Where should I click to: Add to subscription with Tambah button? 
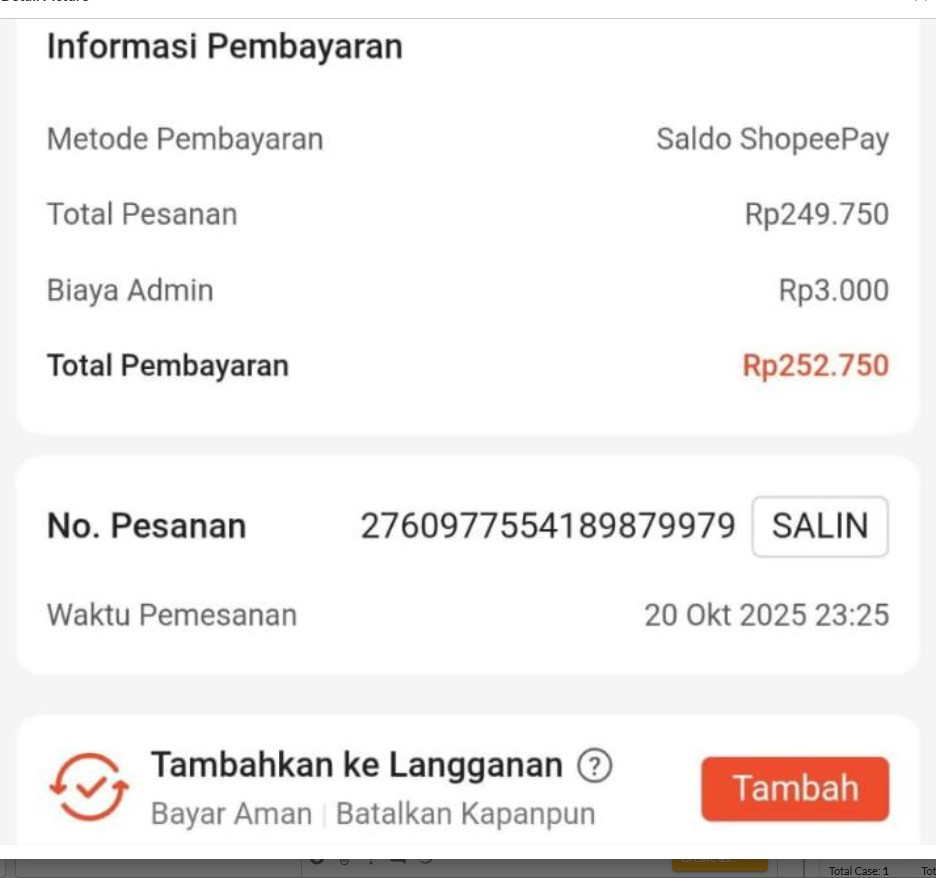[795, 788]
